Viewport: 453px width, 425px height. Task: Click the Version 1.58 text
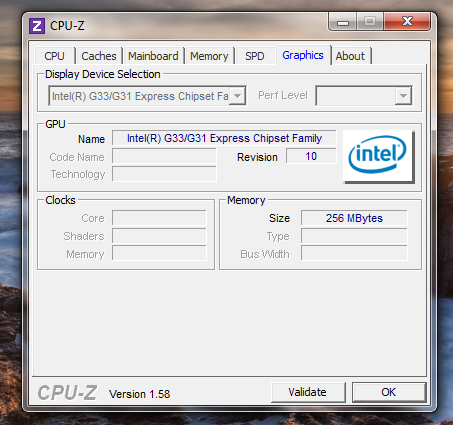click(x=140, y=394)
